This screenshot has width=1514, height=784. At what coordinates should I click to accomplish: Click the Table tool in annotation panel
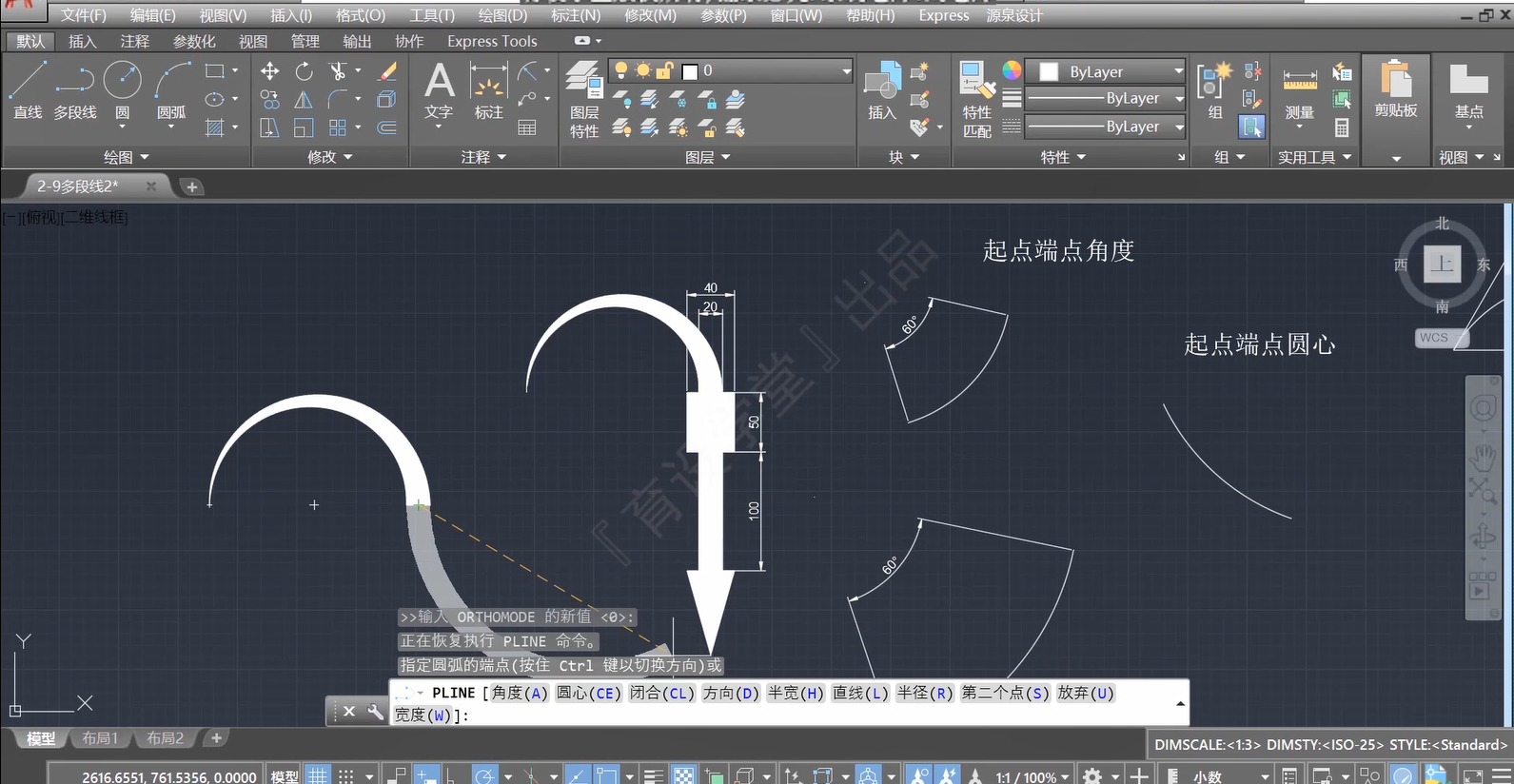(x=527, y=127)
